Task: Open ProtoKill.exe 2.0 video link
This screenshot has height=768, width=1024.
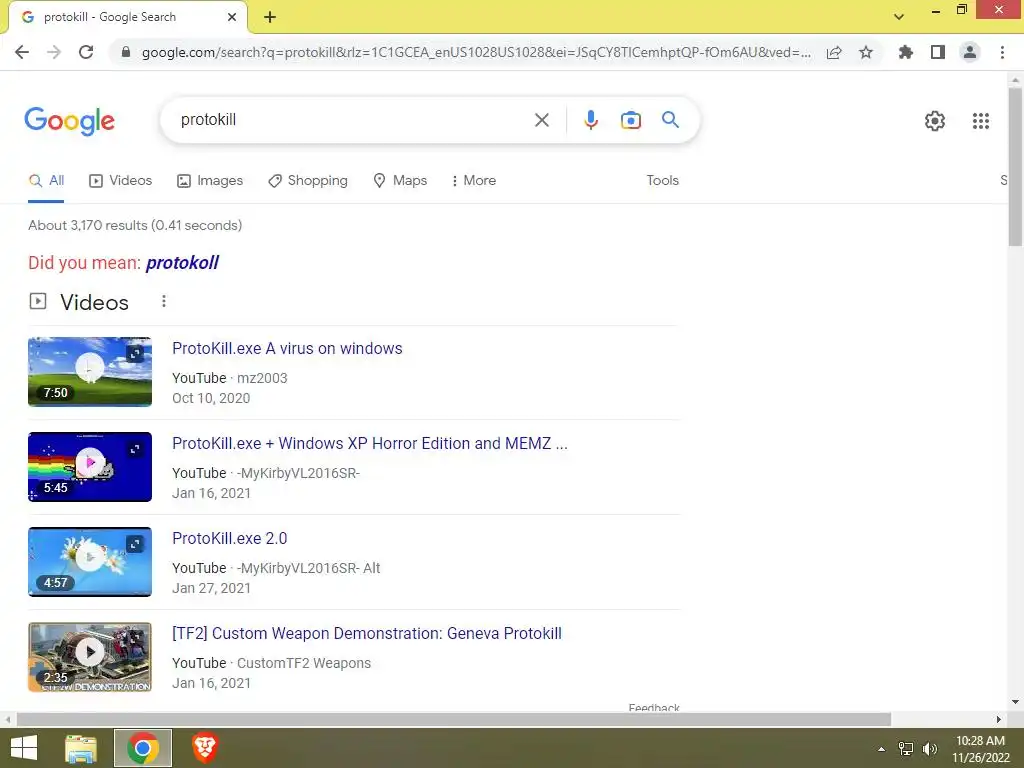Action: pos(230,539)
